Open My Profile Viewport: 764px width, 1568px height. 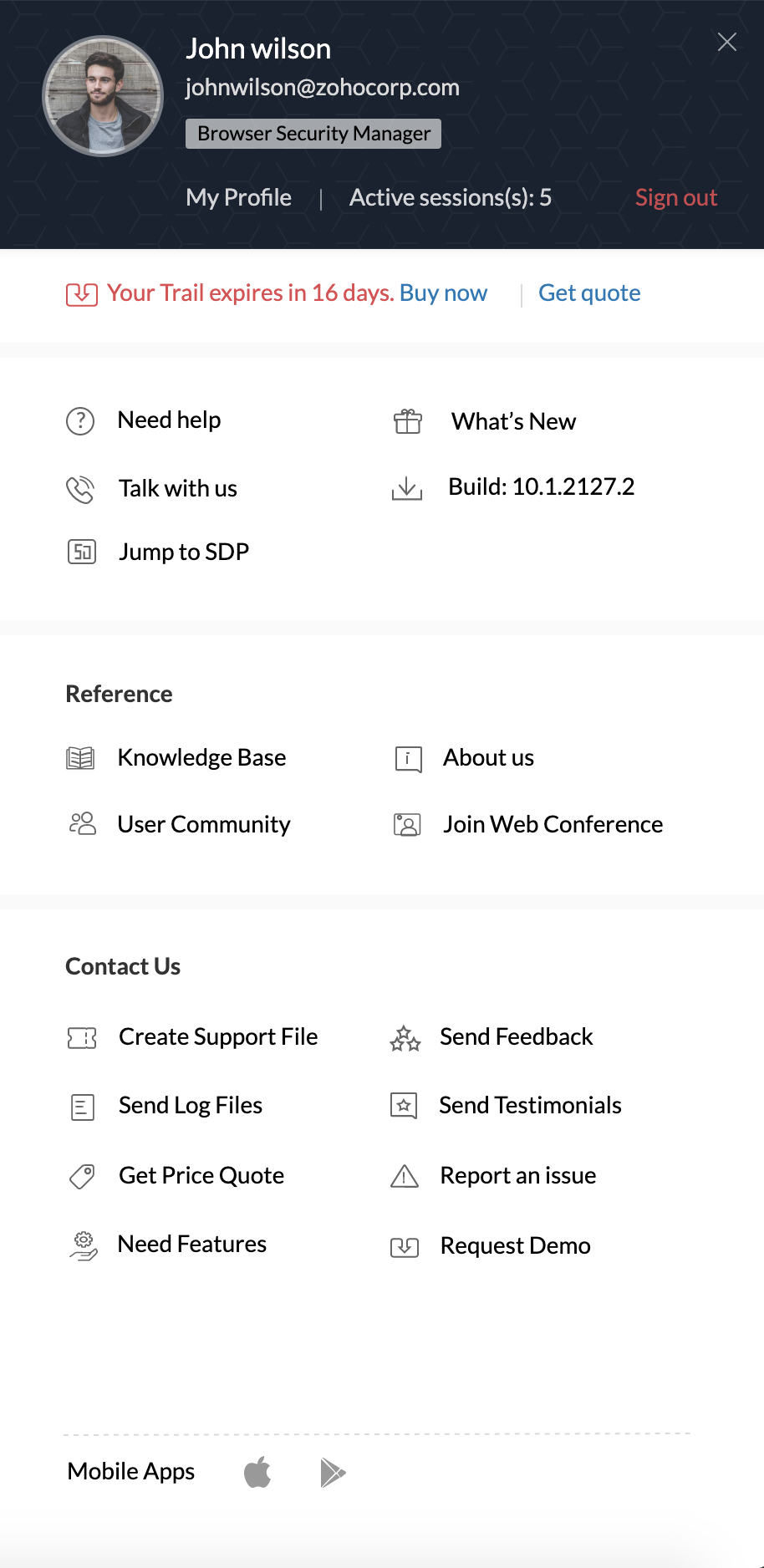[238, 197]
